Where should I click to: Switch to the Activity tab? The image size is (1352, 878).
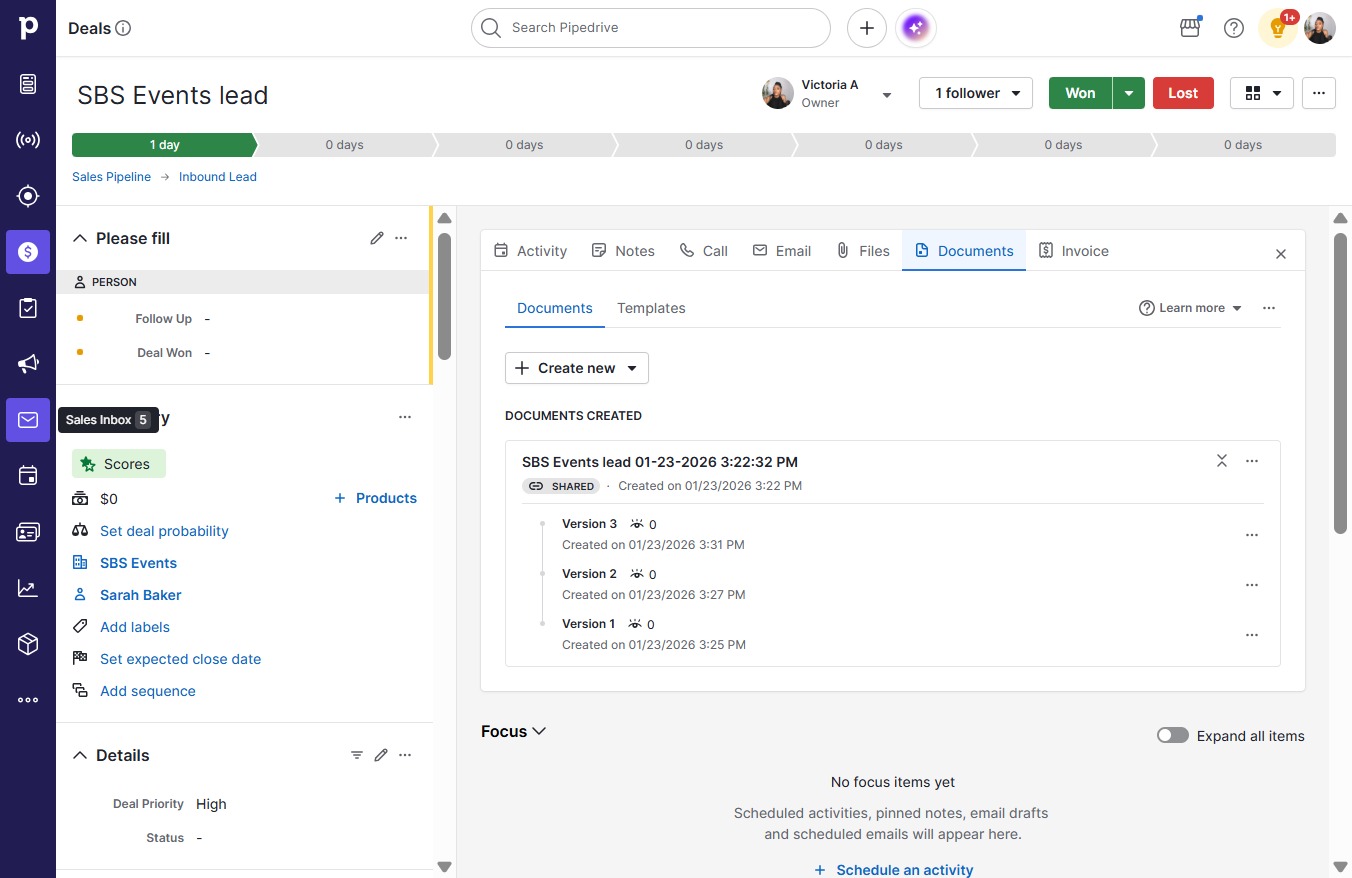(x=531, y=251)
